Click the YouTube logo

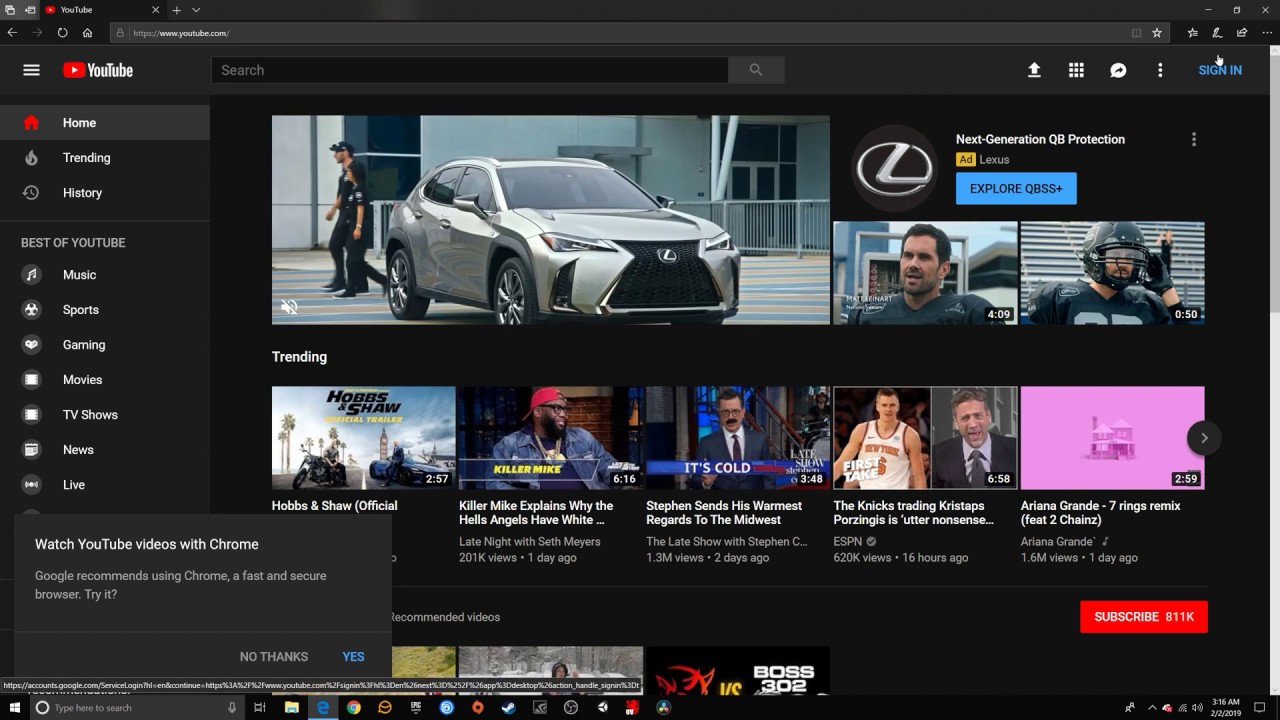98,70
